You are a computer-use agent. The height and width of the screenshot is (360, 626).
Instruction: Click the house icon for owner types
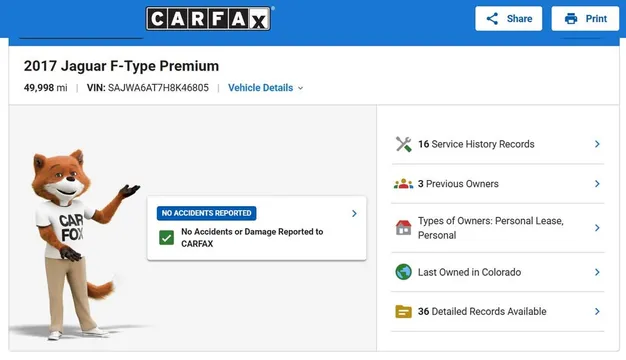403,227
